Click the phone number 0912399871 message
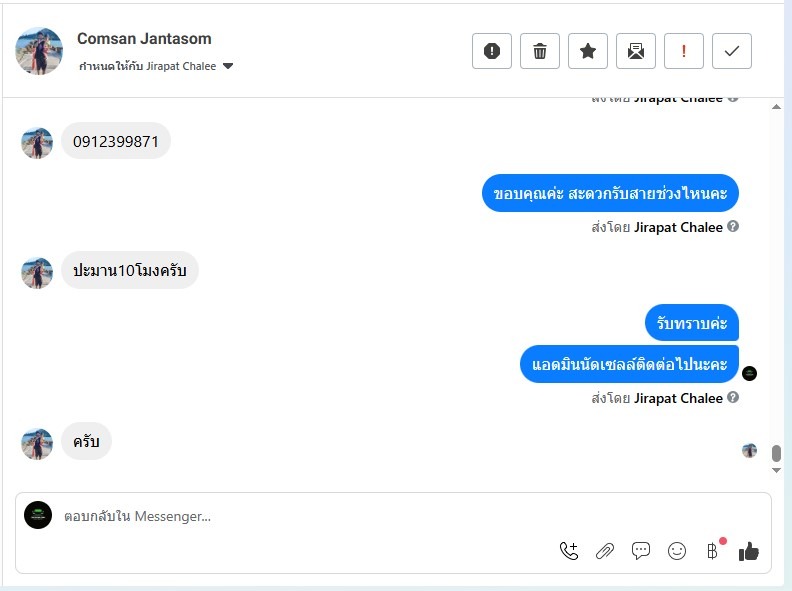 [x=116, y=141]
